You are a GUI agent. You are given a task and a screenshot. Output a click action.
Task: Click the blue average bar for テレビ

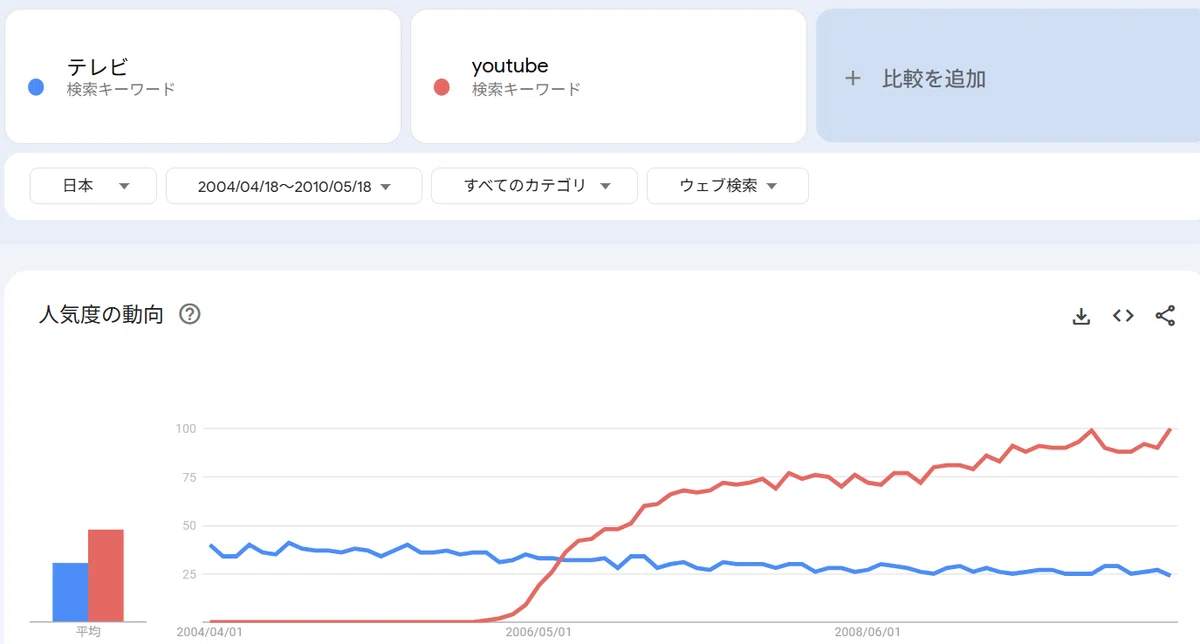70,592
